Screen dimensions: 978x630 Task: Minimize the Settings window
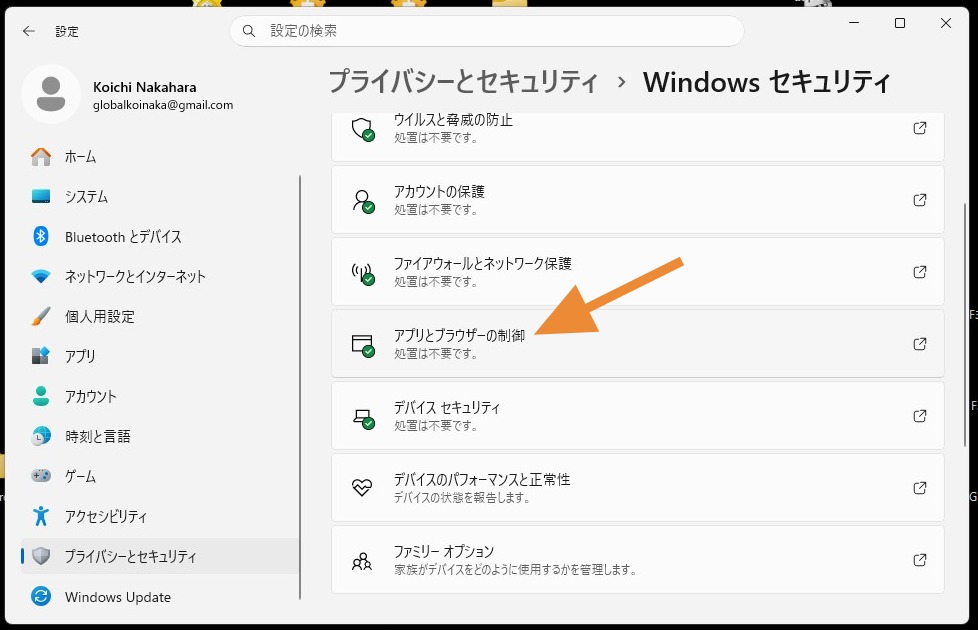[854, 23]
